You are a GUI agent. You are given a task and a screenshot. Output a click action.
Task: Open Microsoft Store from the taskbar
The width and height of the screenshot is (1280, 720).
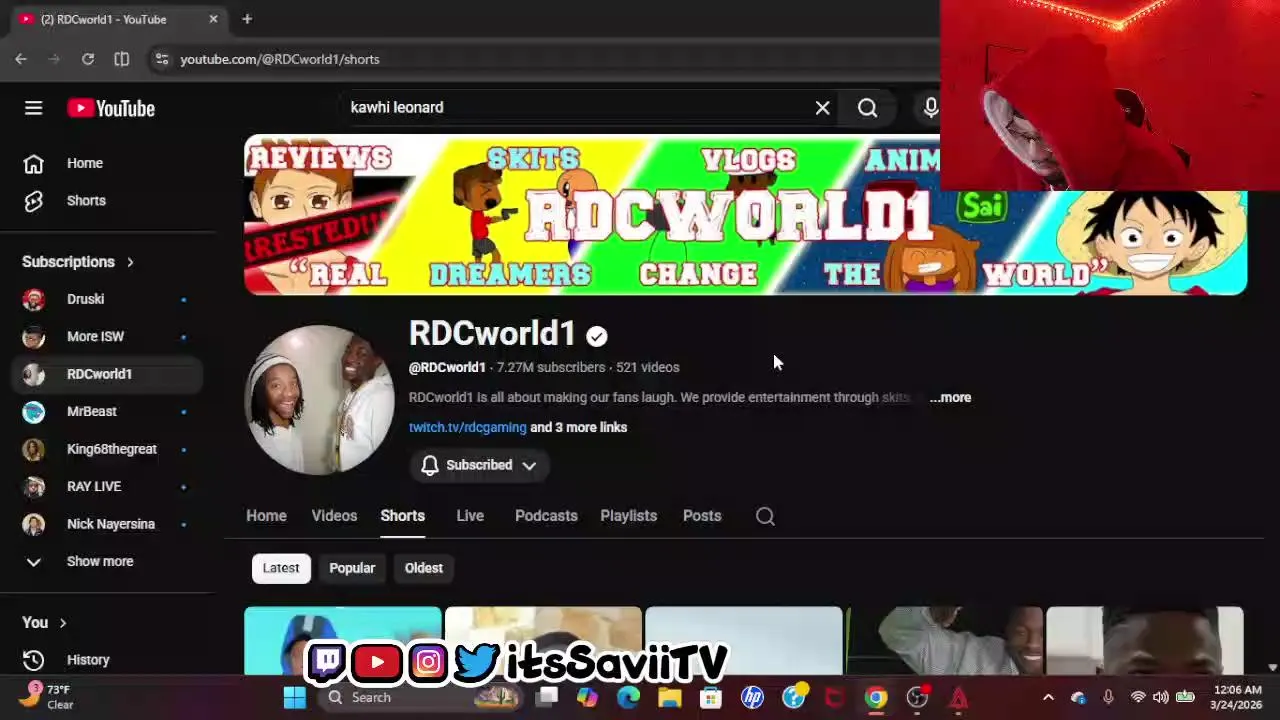tap(711, 697)
